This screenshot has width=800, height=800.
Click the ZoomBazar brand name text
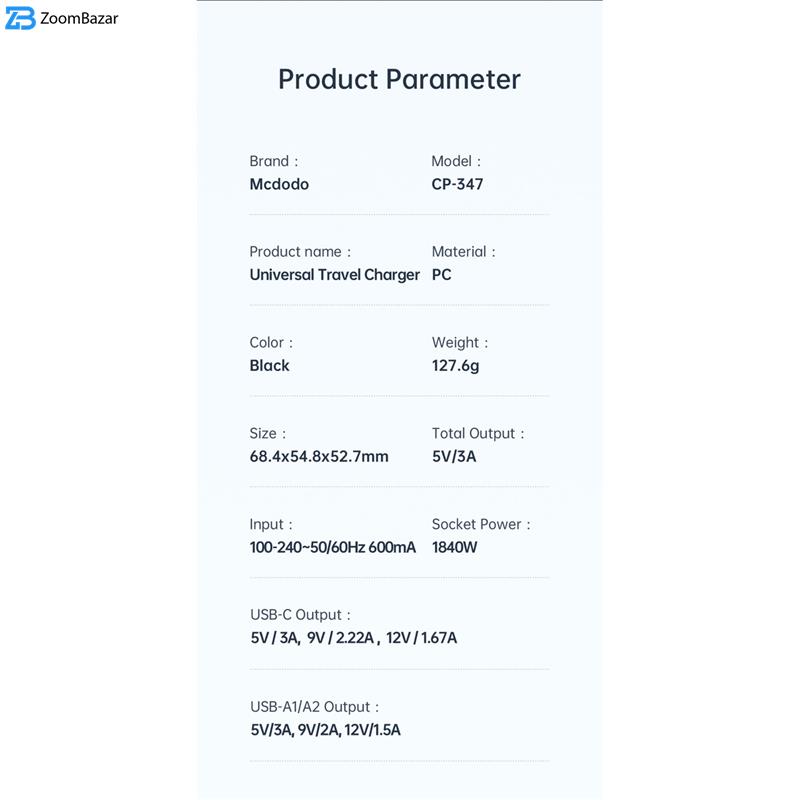coord(80,18)
